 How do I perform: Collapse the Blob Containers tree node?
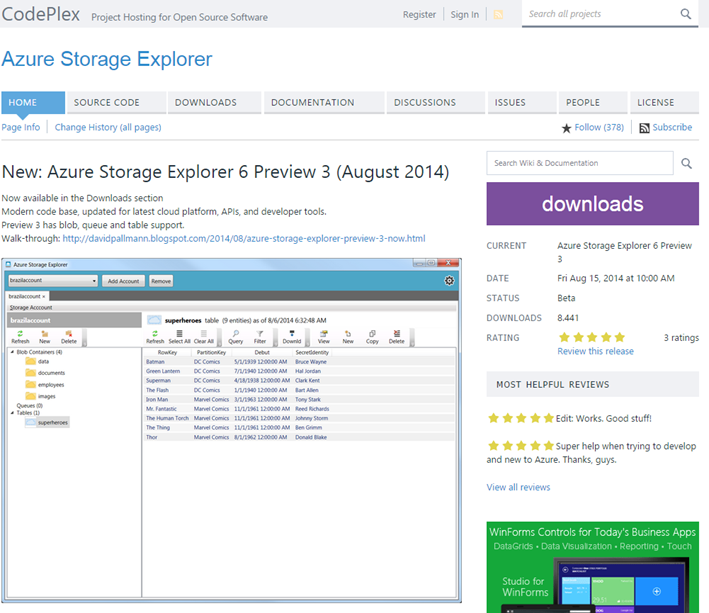pyautogui.click(x=12, y=352)
